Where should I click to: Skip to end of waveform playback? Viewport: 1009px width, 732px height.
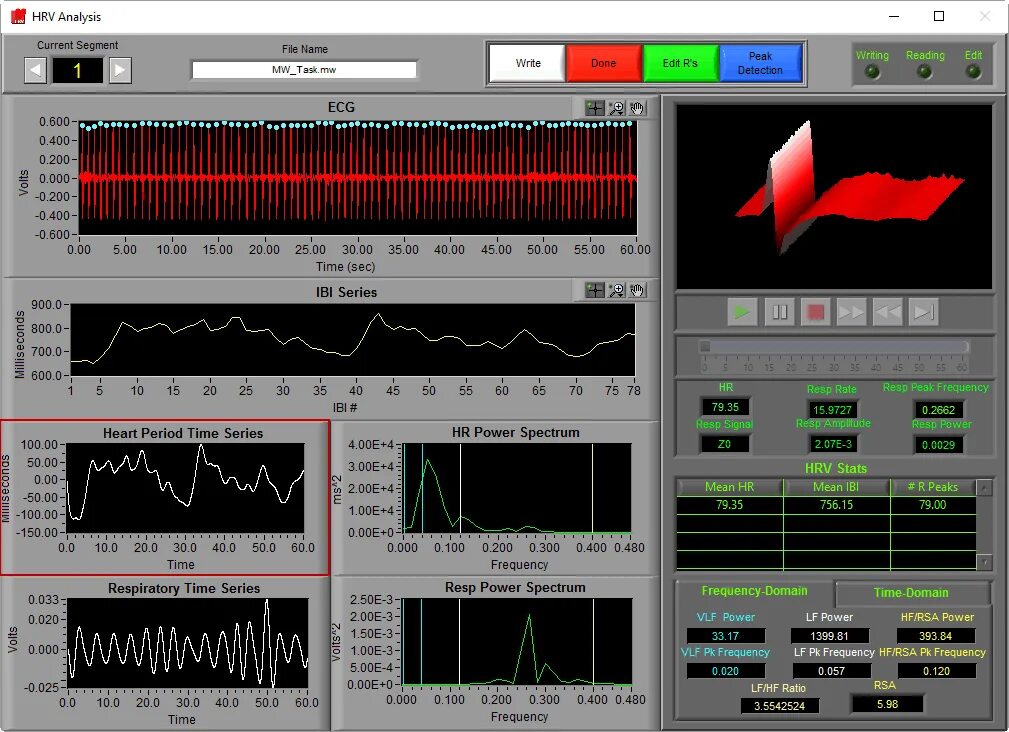pyautogui.click(x=923, y=312)
